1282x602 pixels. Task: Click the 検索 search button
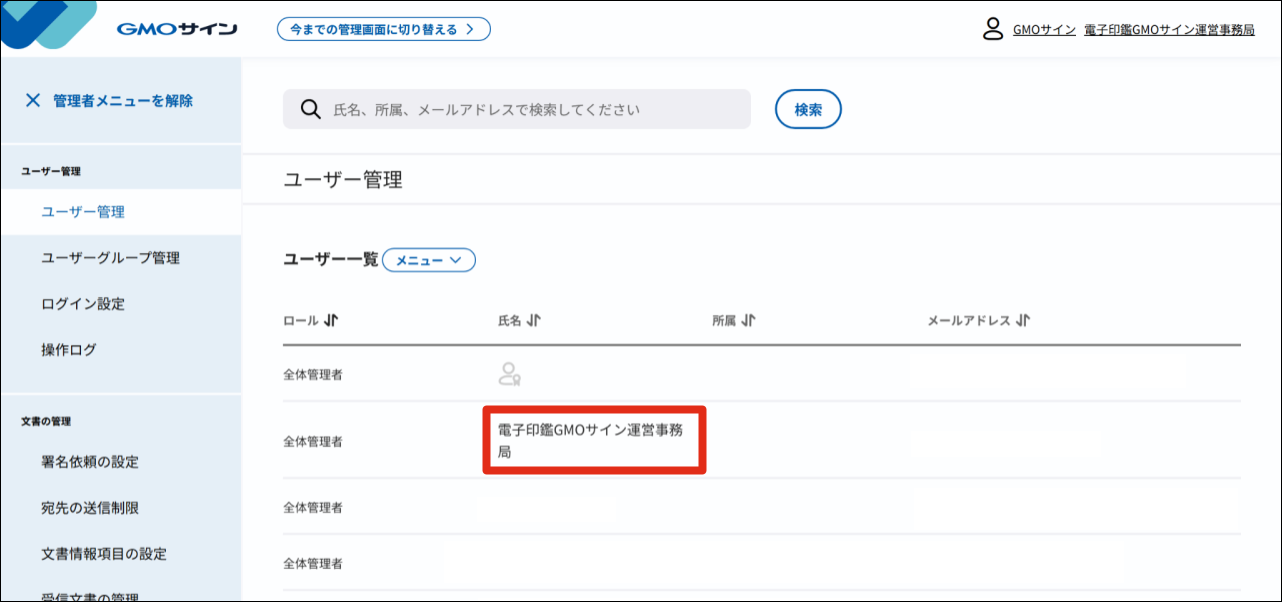[x=807, y=109]
